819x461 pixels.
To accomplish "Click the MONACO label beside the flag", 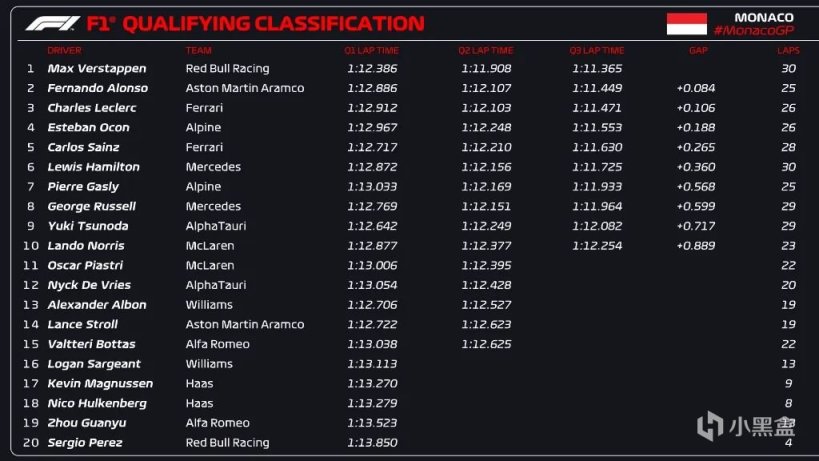I will [763, 18].
